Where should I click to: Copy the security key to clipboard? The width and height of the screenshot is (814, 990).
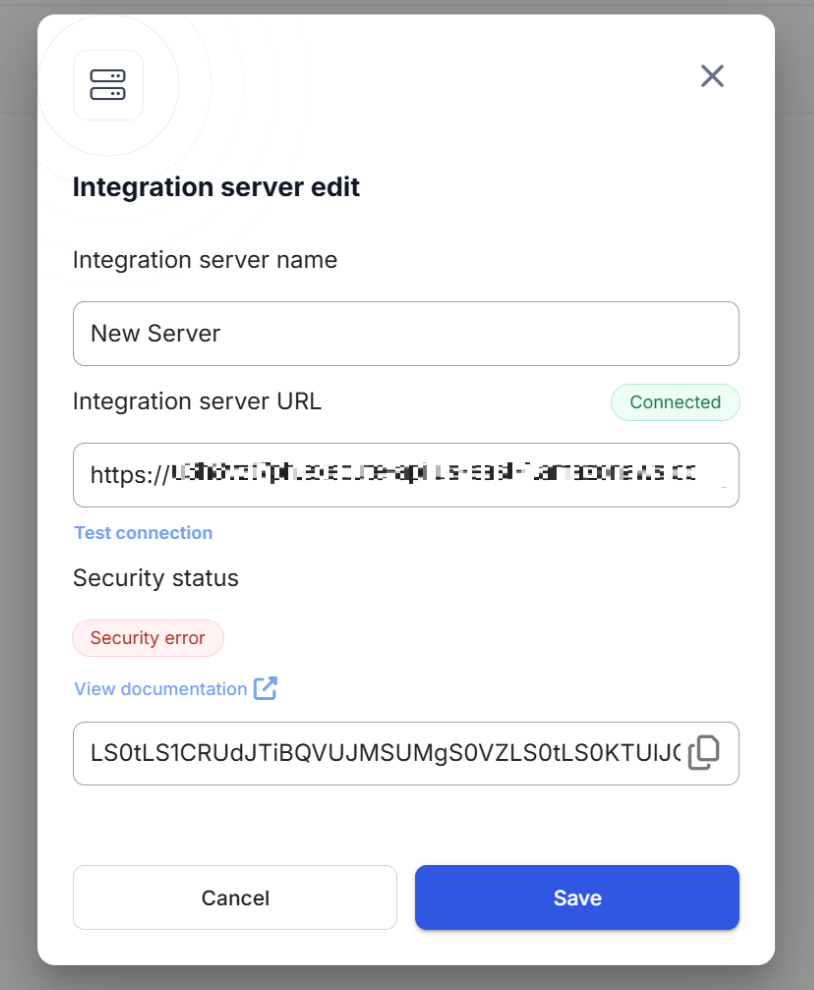point(704,753)
